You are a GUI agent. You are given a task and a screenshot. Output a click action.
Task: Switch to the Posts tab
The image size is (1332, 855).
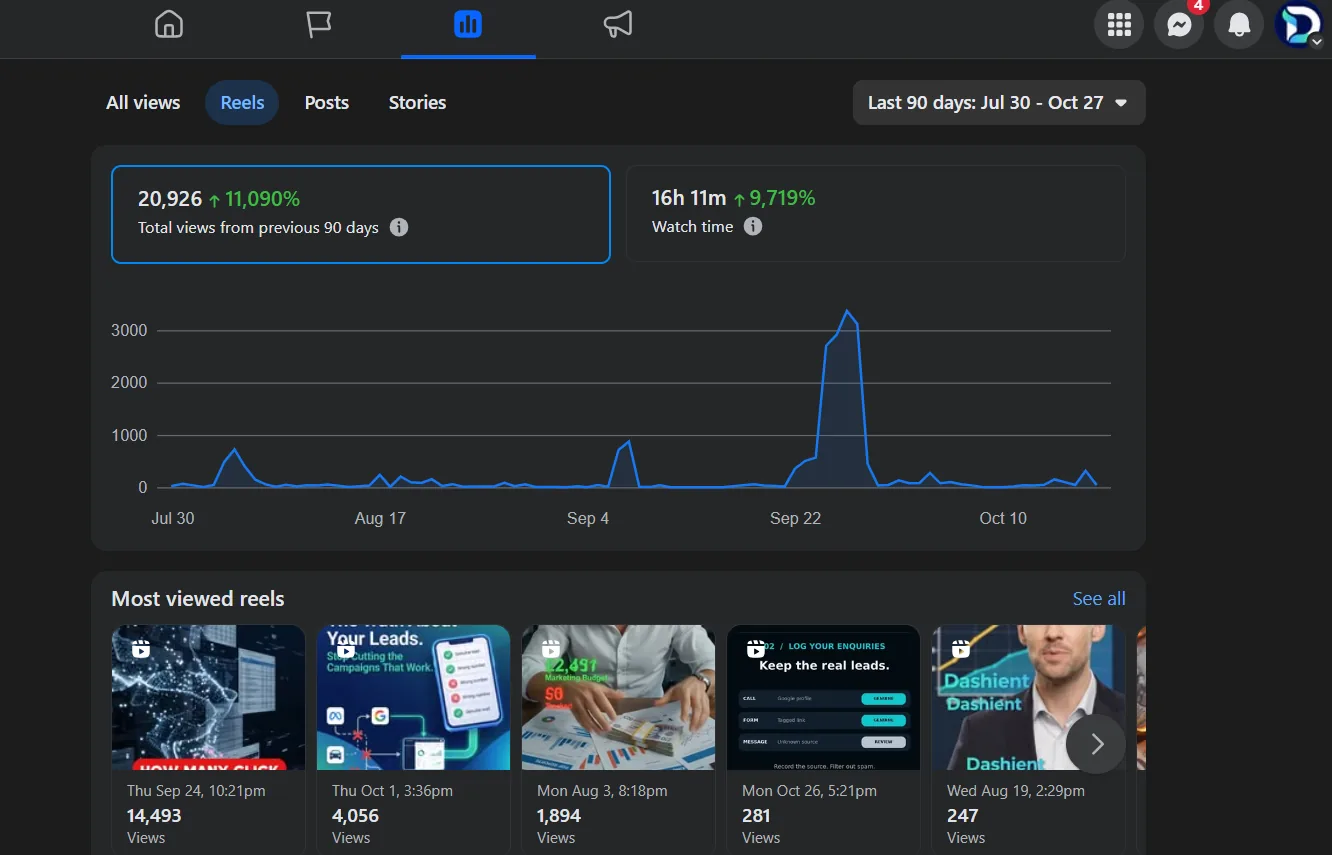pyautogui.click(x=327, y=102)
